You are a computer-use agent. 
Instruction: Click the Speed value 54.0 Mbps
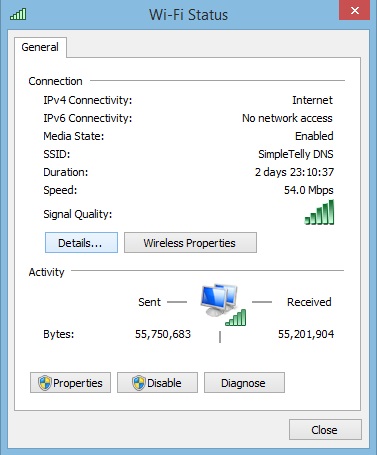coord(309,190)
